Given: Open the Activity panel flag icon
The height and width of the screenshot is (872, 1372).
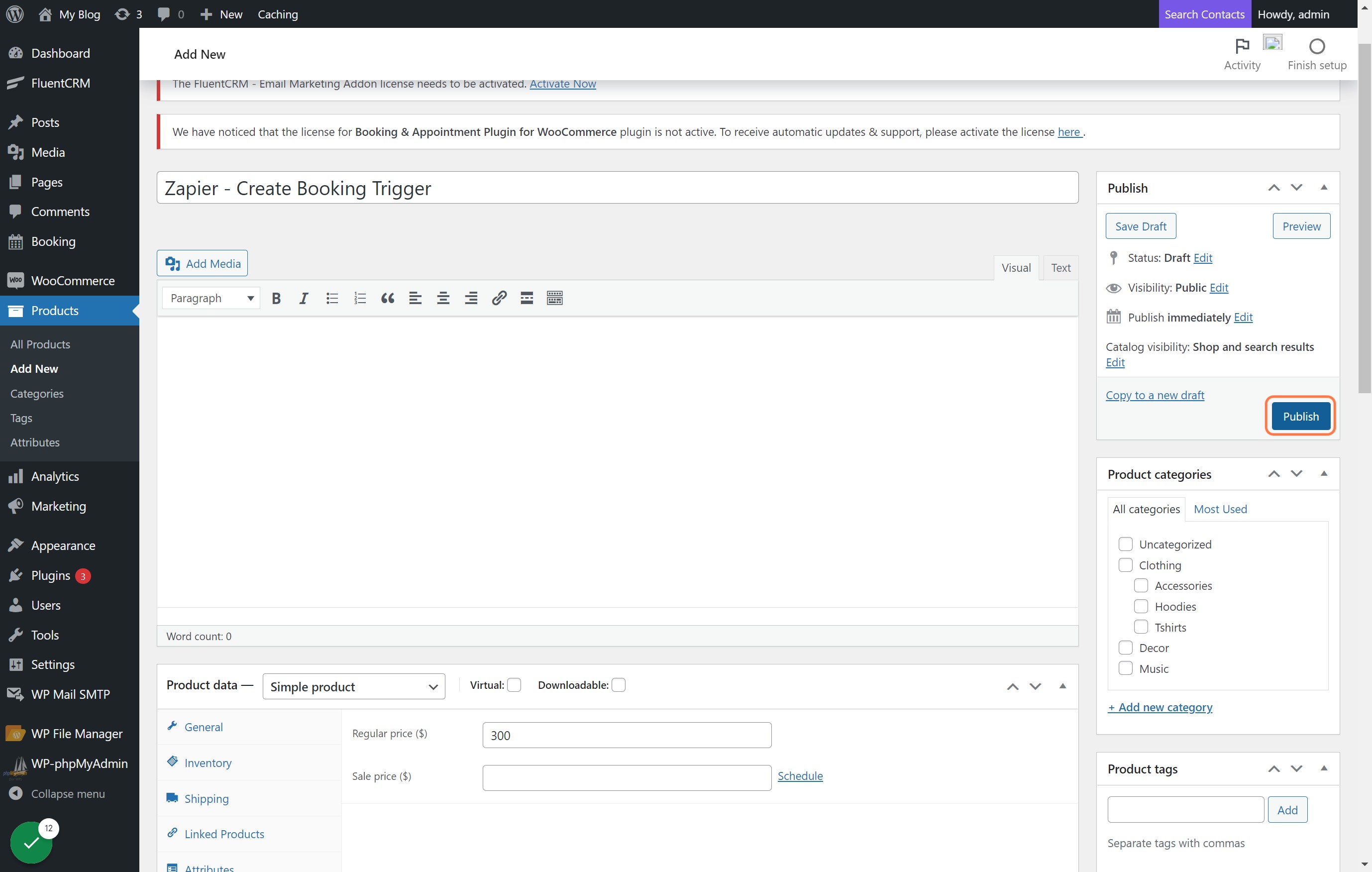Looking at the screenshot, I should [x=1242, y=46].
